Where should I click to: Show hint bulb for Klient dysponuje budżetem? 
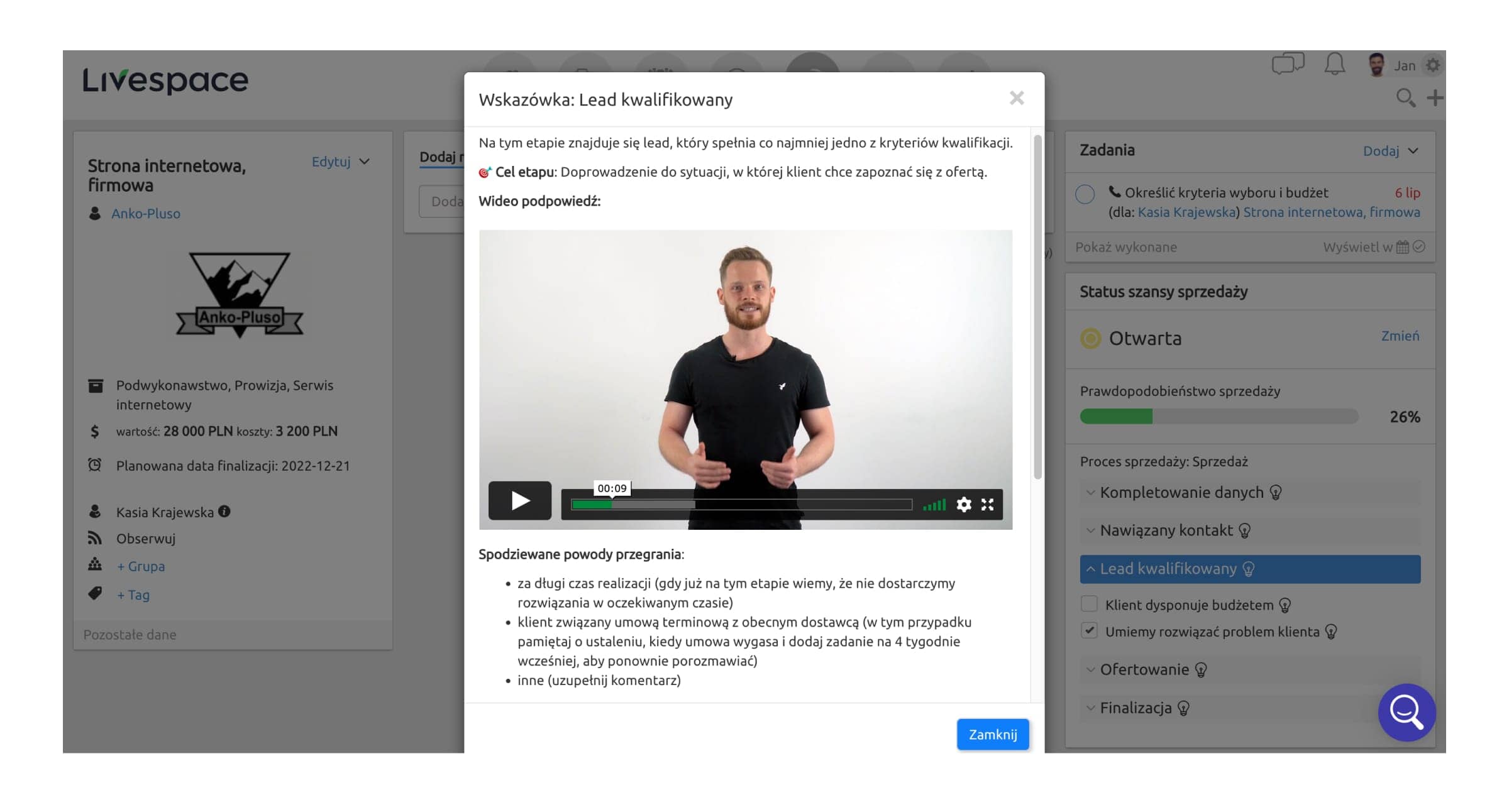(1285, 605)
